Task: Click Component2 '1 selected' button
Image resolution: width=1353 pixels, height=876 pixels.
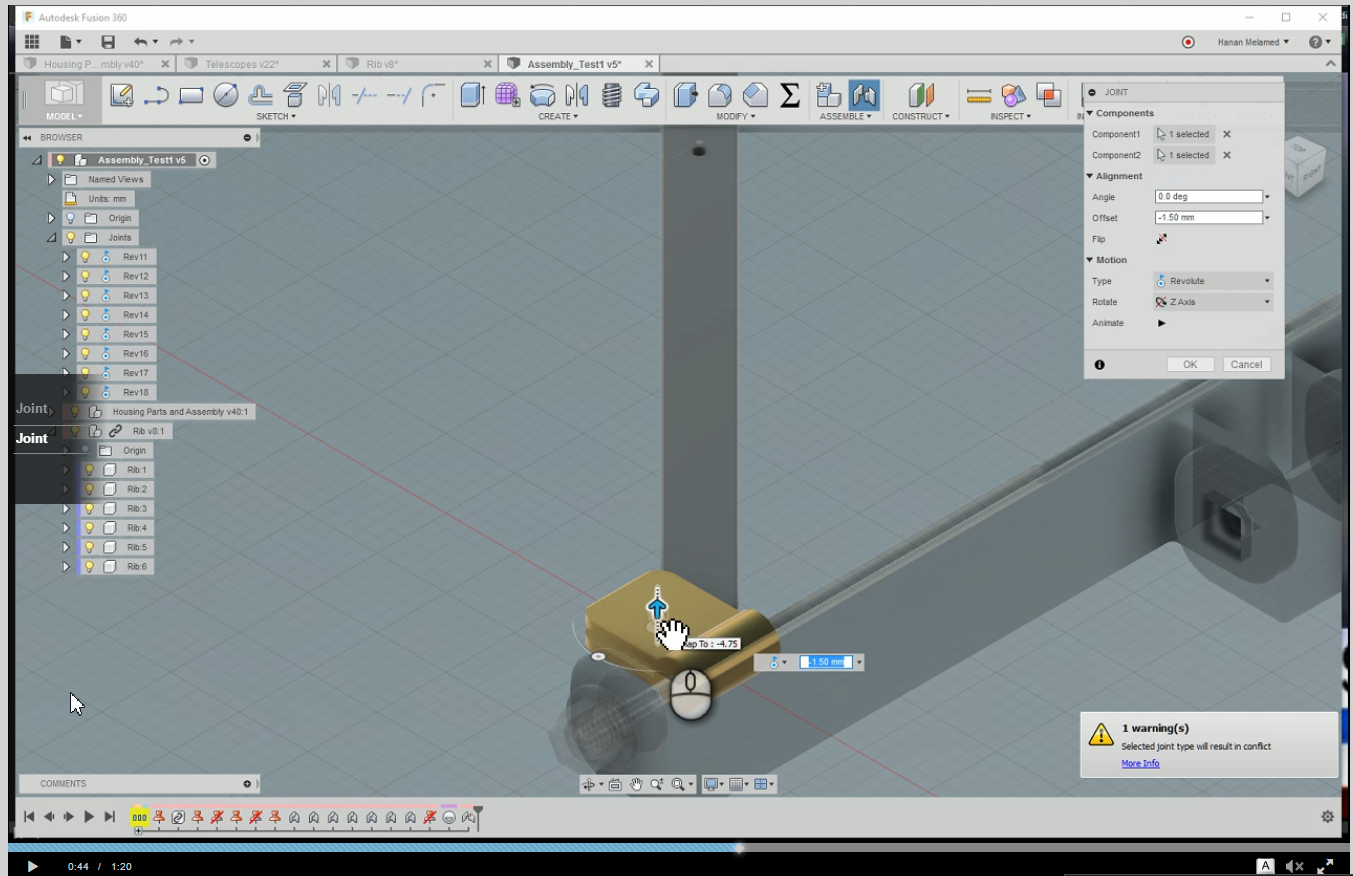Action: point(1184,155)
